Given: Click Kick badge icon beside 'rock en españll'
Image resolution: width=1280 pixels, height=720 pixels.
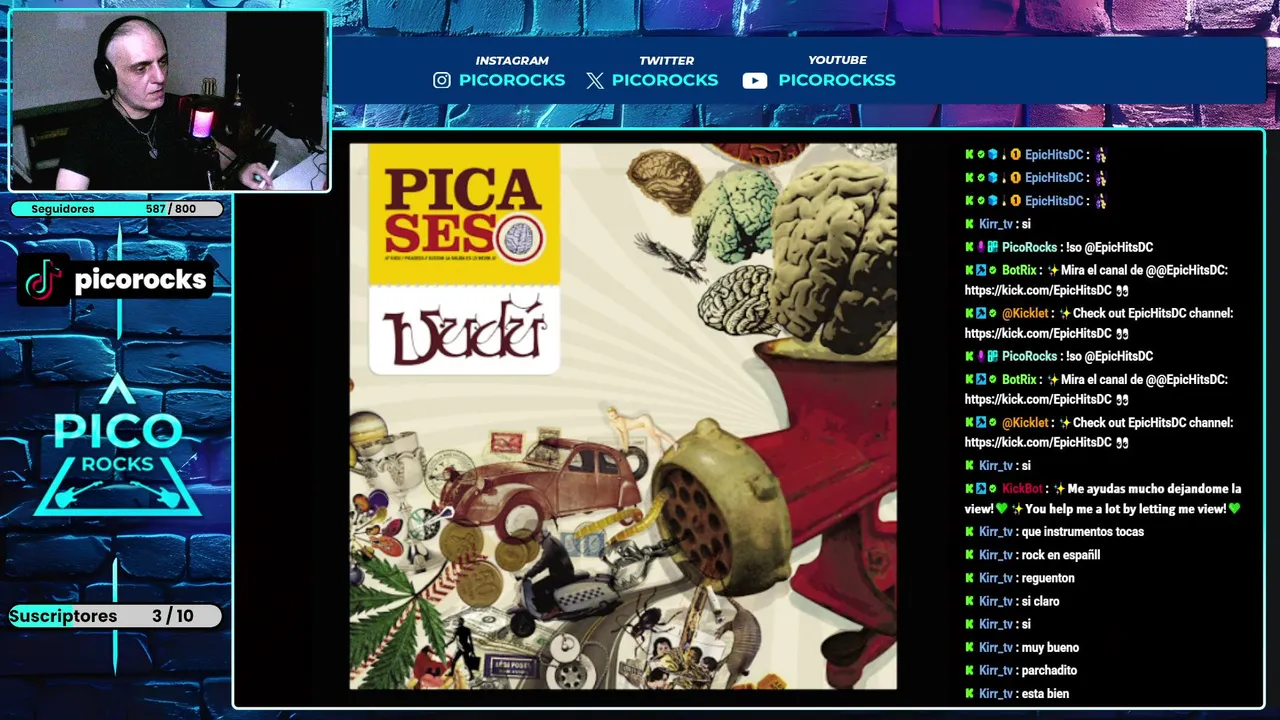Looking at the screenshot, I should coord(969,555).
